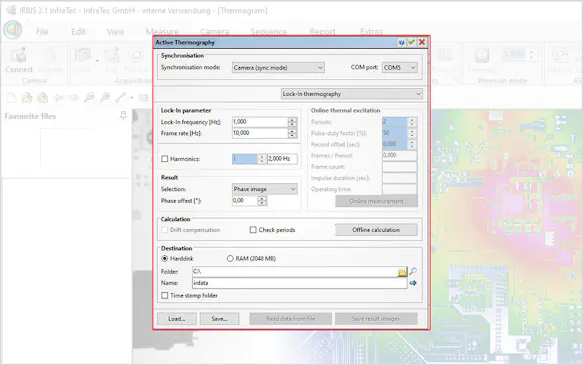The width and height of the screenshot is (583, 365).
Task: Click the Frames / Period value field
Action: coord(400,155)
